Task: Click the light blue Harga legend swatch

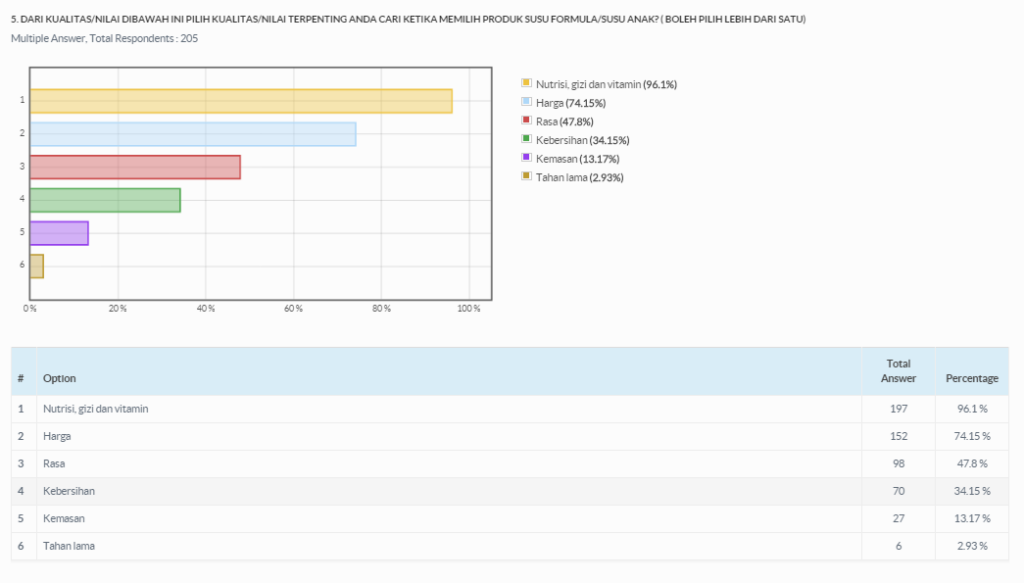Action: pos(526,102)
